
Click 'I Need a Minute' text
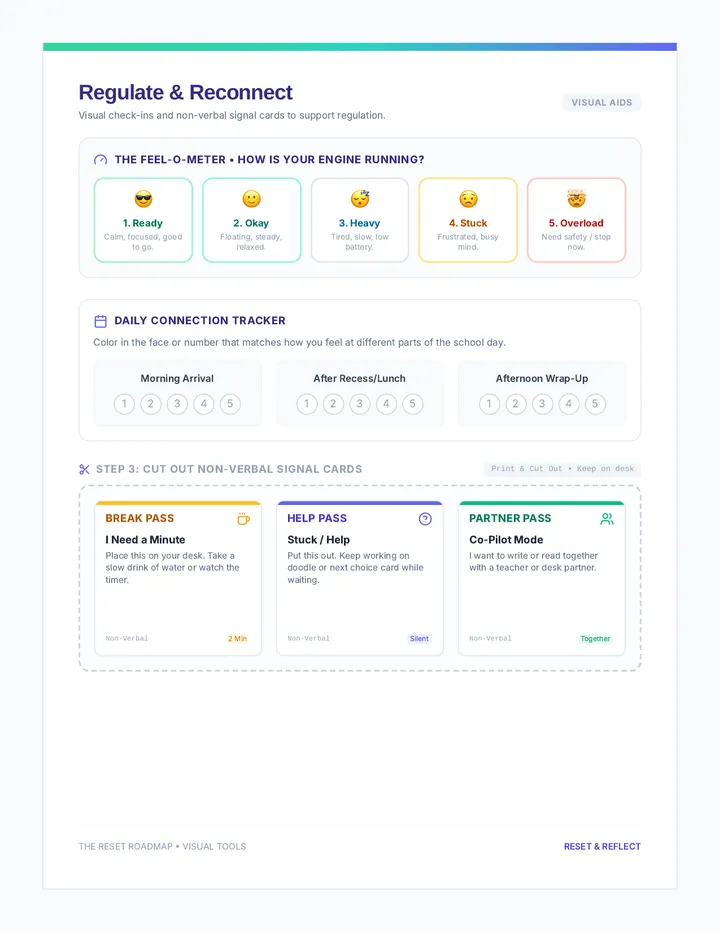pos(145,540)
